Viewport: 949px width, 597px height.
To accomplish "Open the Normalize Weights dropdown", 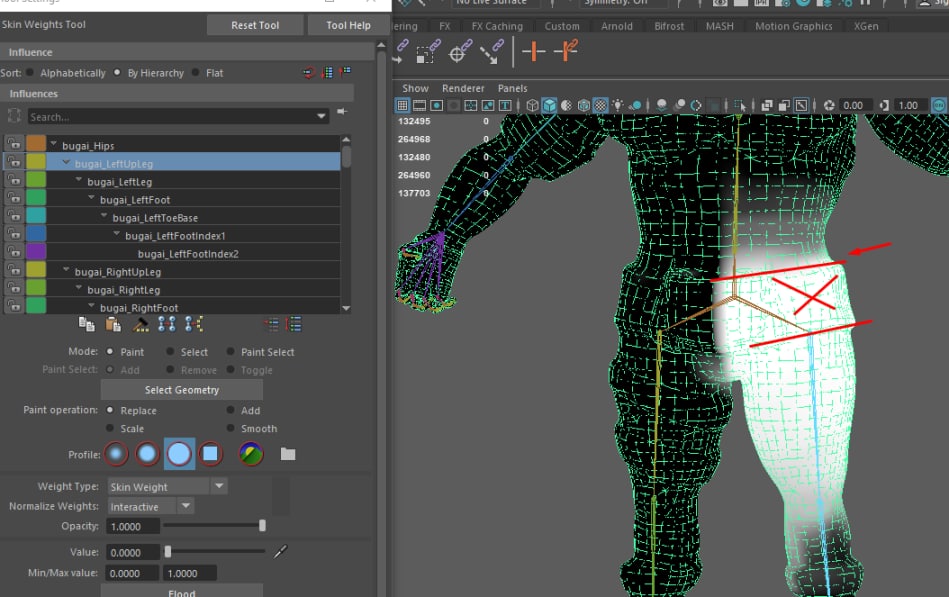I will [x=186, y=506].
